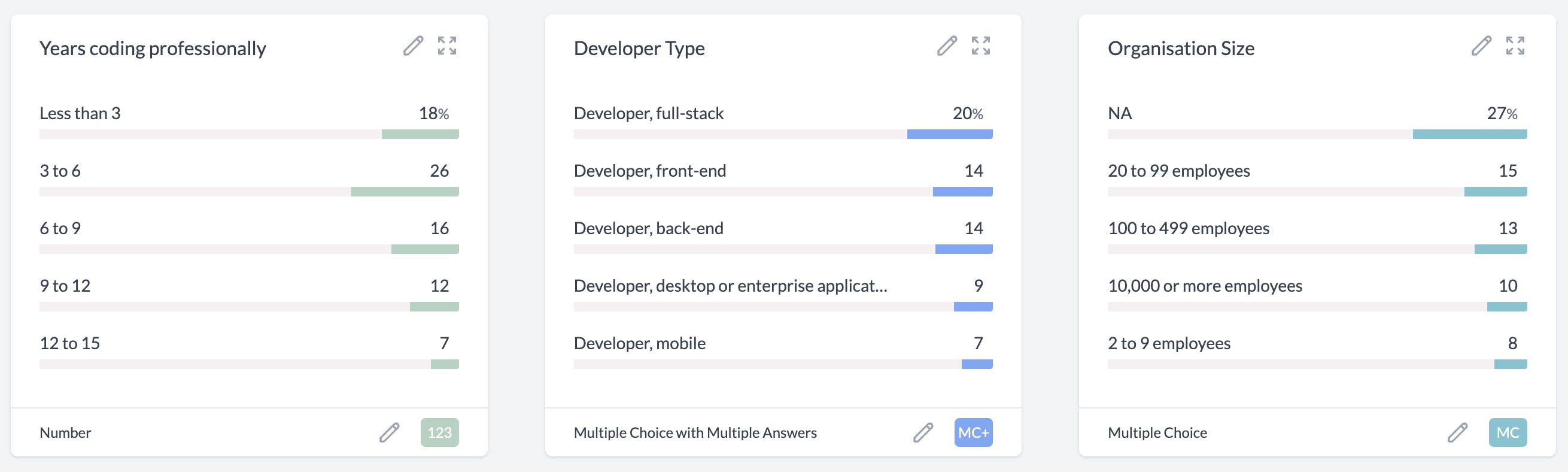The image size is (1568, 472).
Task: Expand the Developer Type card fullscreen
Action: point(981,46)
